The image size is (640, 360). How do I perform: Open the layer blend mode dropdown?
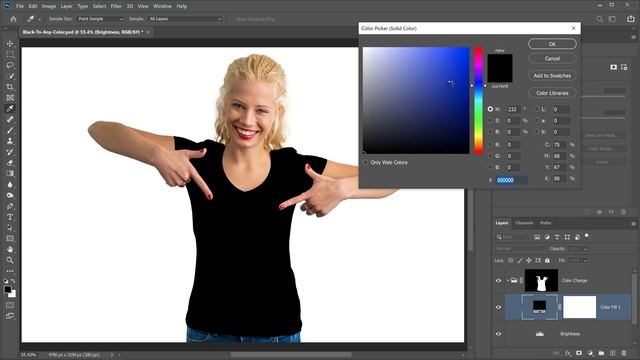(520, 249)
